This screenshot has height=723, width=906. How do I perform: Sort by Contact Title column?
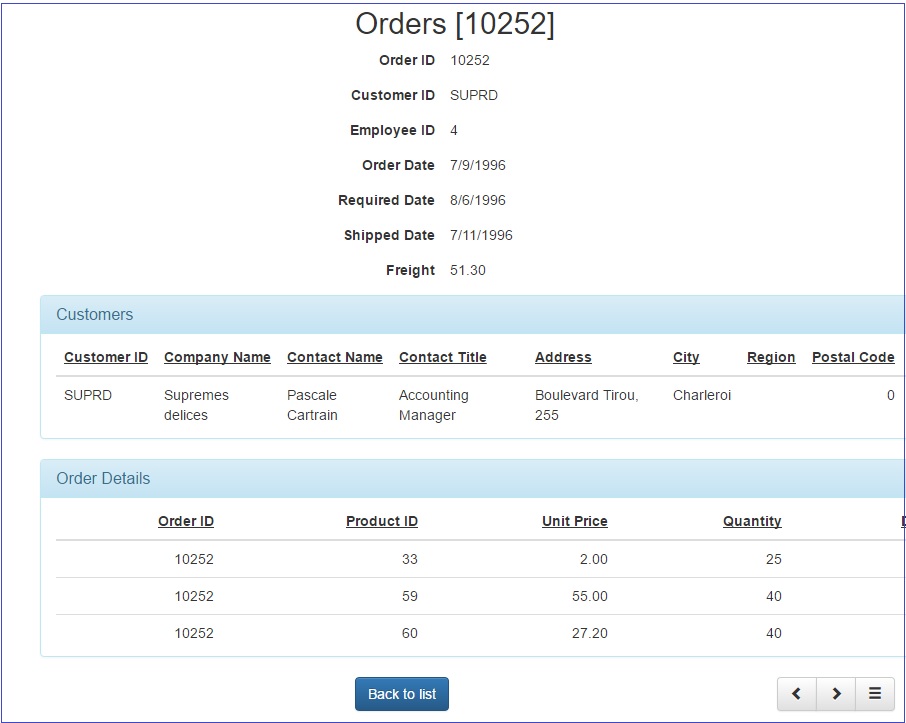coord(442,357)
